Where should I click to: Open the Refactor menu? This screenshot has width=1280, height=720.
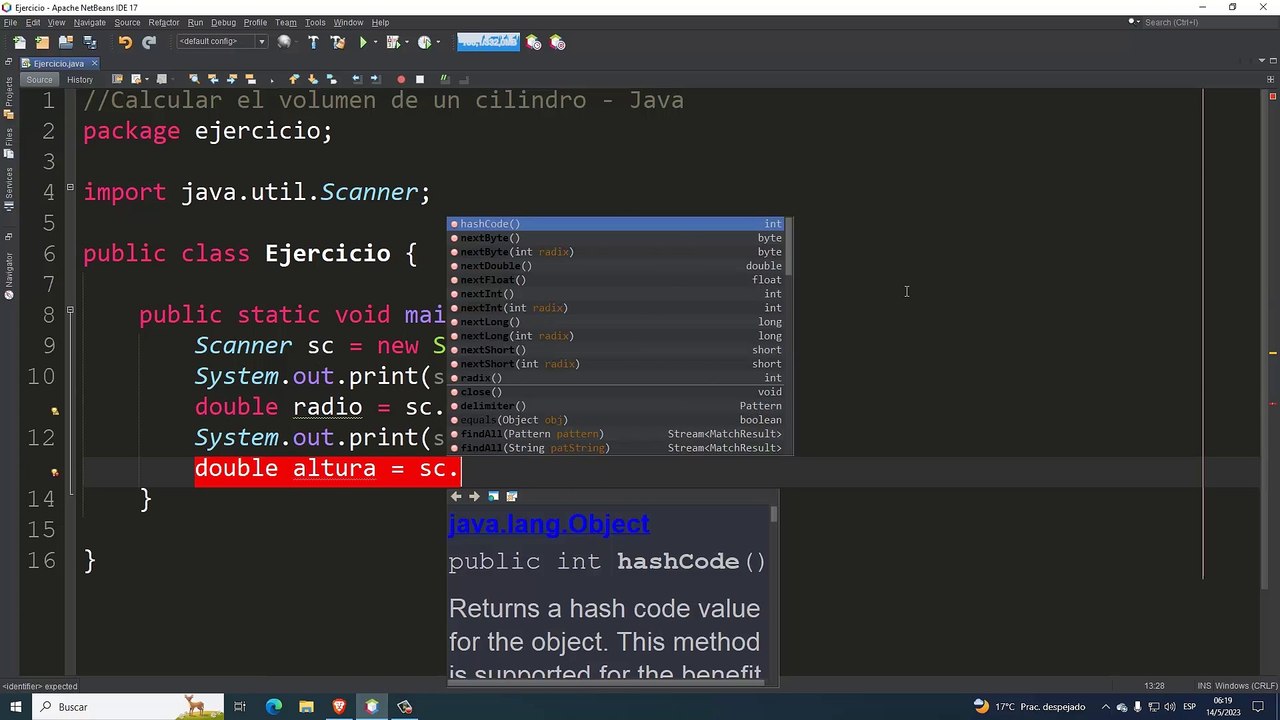point(164,22)
